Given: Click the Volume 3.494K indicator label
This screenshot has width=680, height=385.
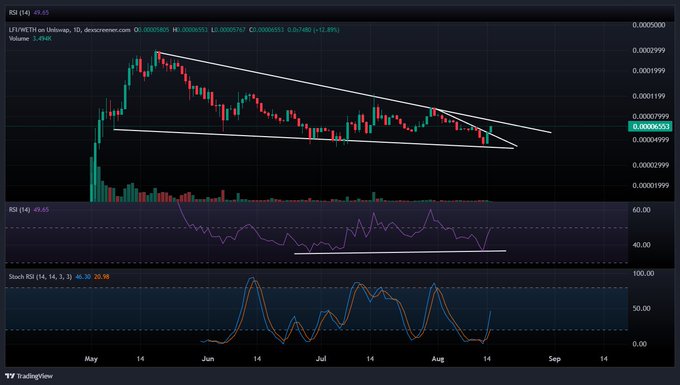Looking at the screenshot, I should coord(30,39).
